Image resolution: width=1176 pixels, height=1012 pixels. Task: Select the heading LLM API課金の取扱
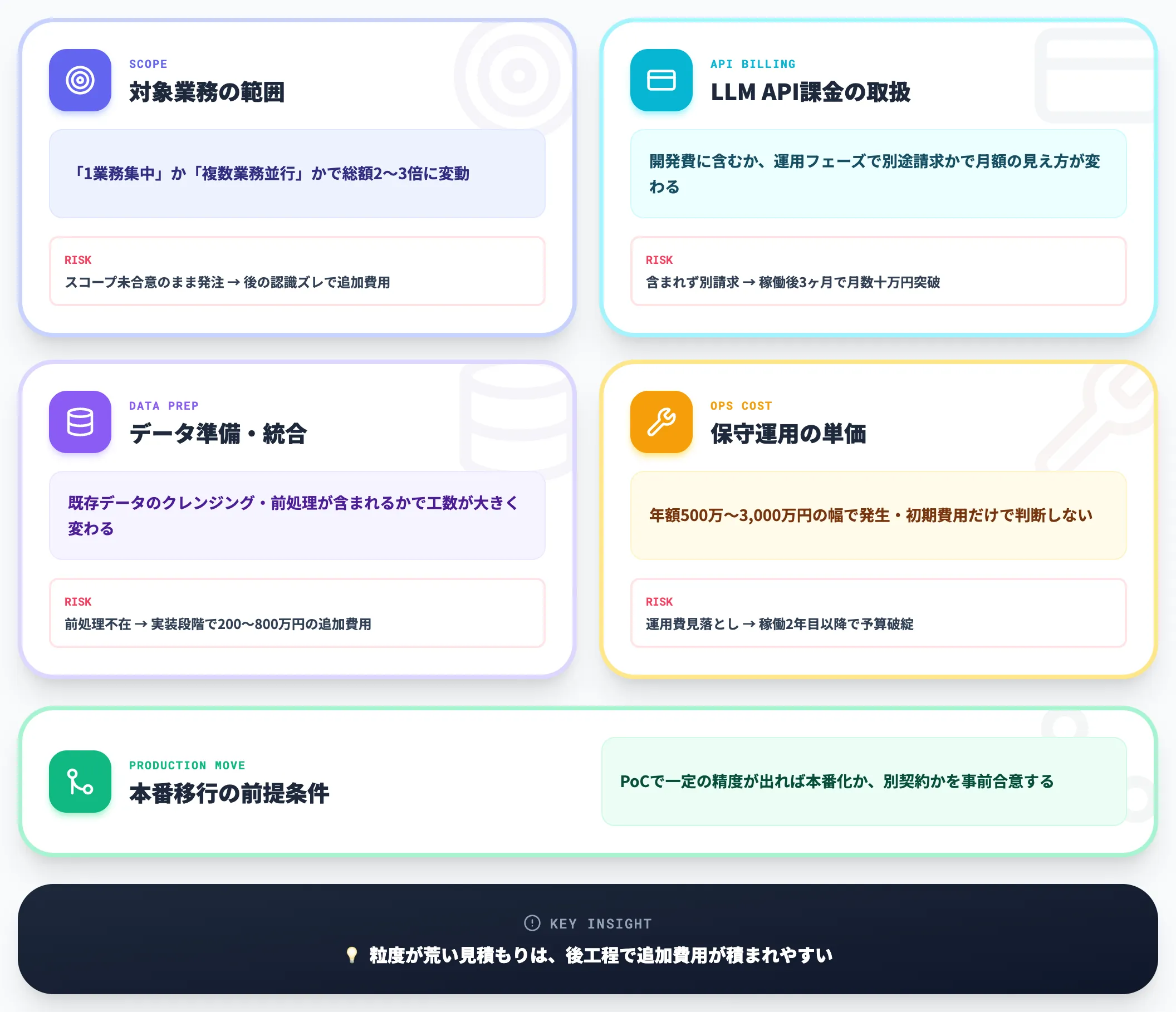810,92
